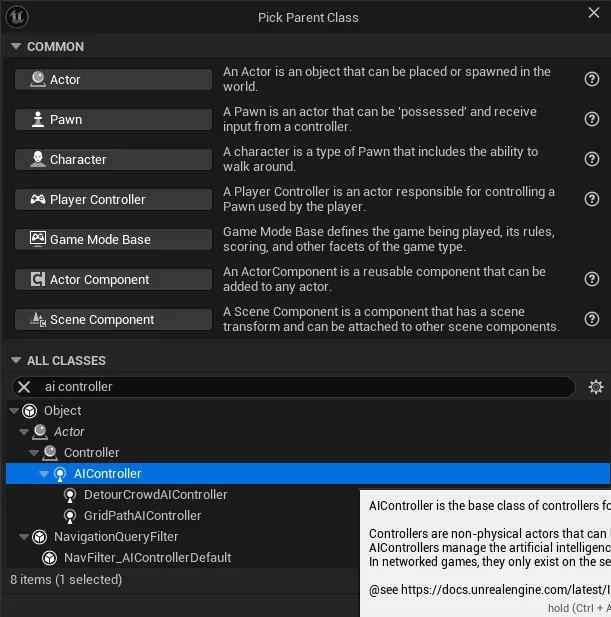
Task: Close the Pick Parent Class dialog
Action: click(594, 13)
